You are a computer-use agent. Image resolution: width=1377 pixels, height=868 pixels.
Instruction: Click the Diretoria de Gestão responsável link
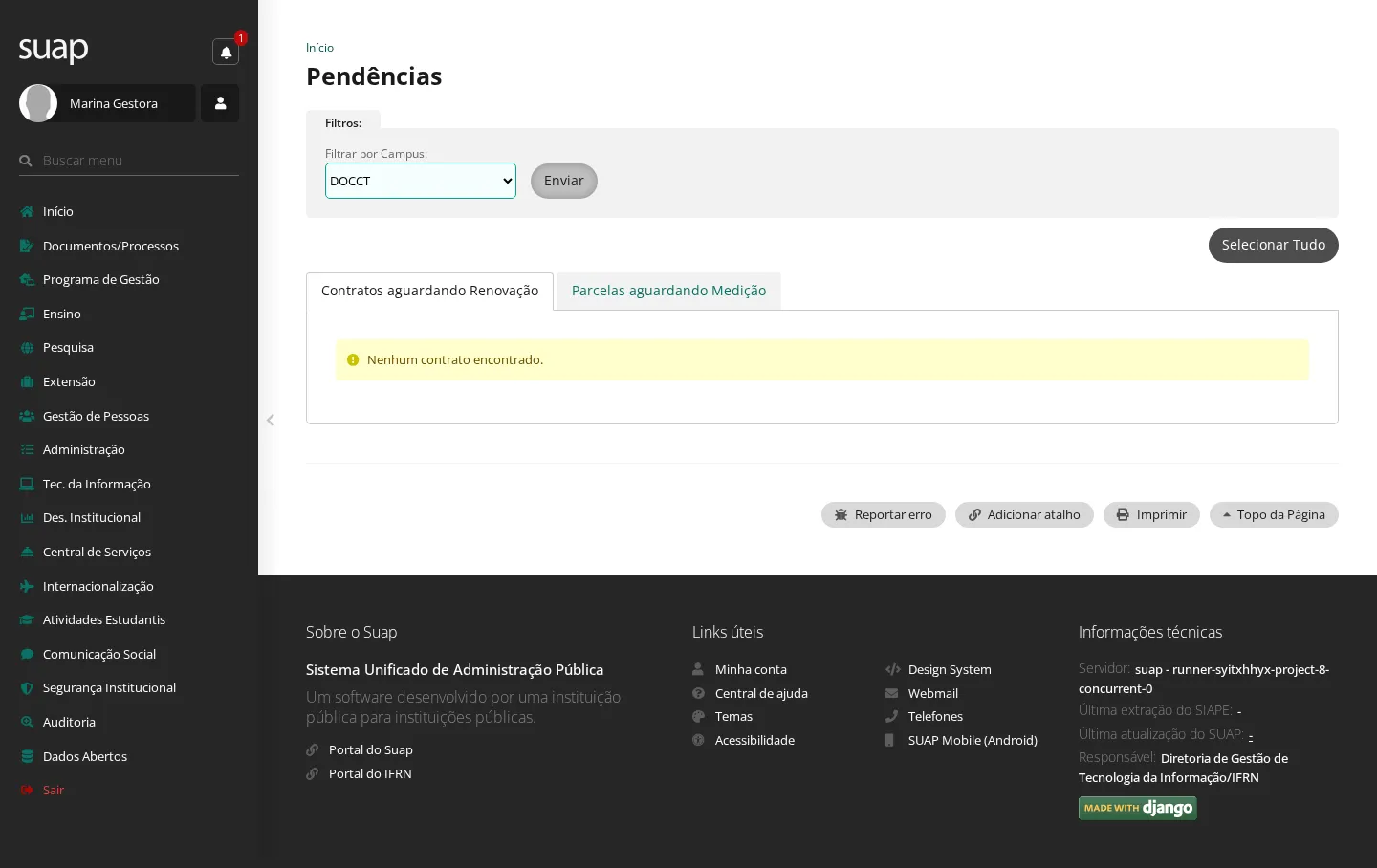pyautogui.click(x=1184, y=768)
